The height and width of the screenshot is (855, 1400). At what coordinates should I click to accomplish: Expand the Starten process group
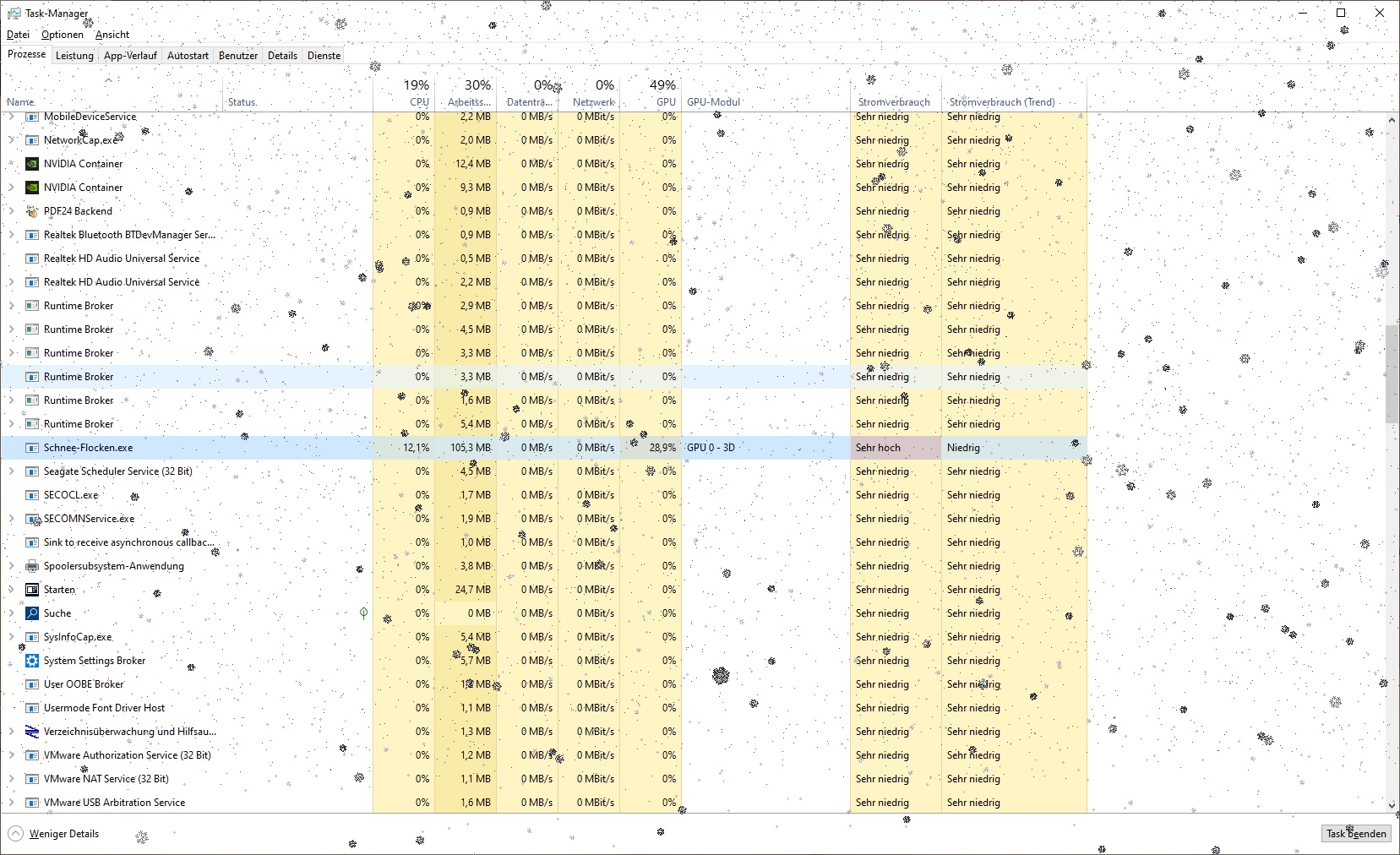tap(11, 590)
